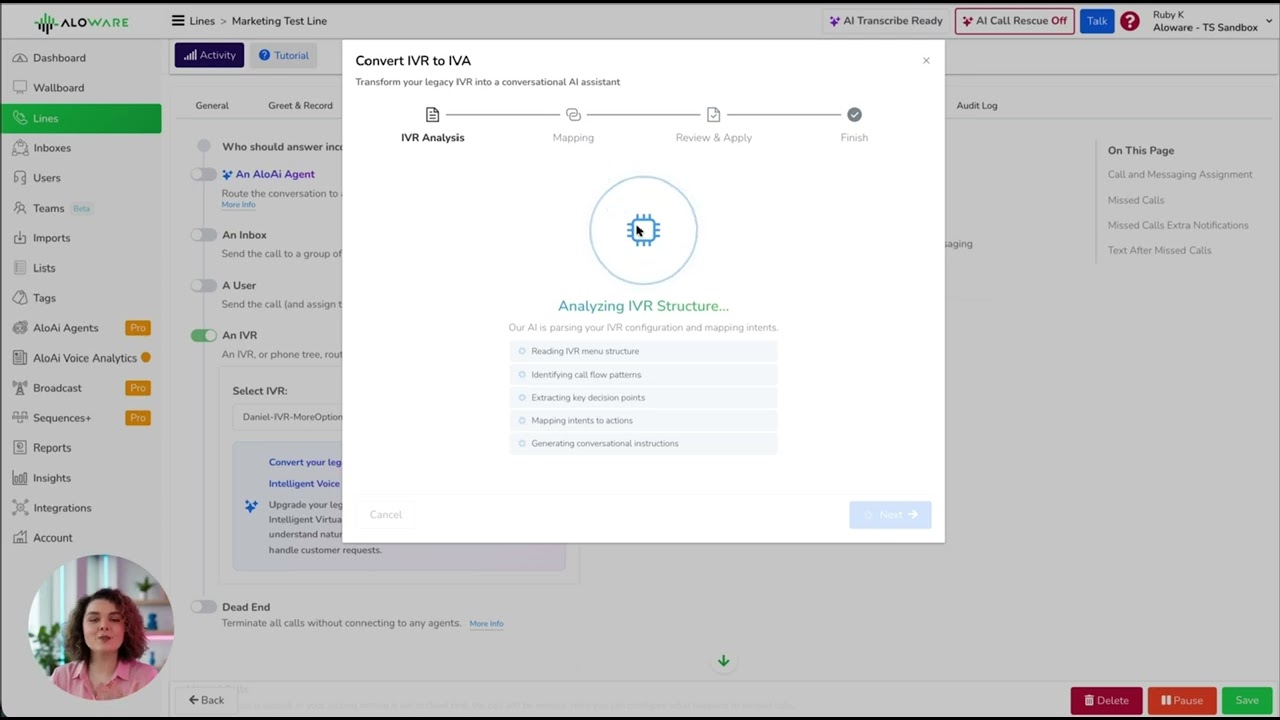Screen dimensions: 1280x720
Task: Go back with the Back button
Action: [x=206, y=700]
